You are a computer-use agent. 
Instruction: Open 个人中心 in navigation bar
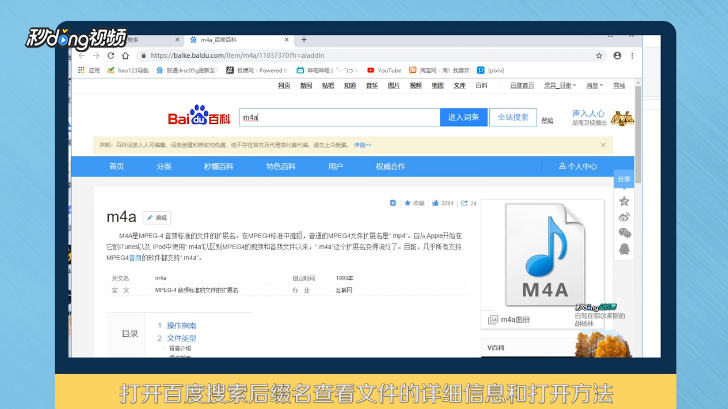[578, 167]
